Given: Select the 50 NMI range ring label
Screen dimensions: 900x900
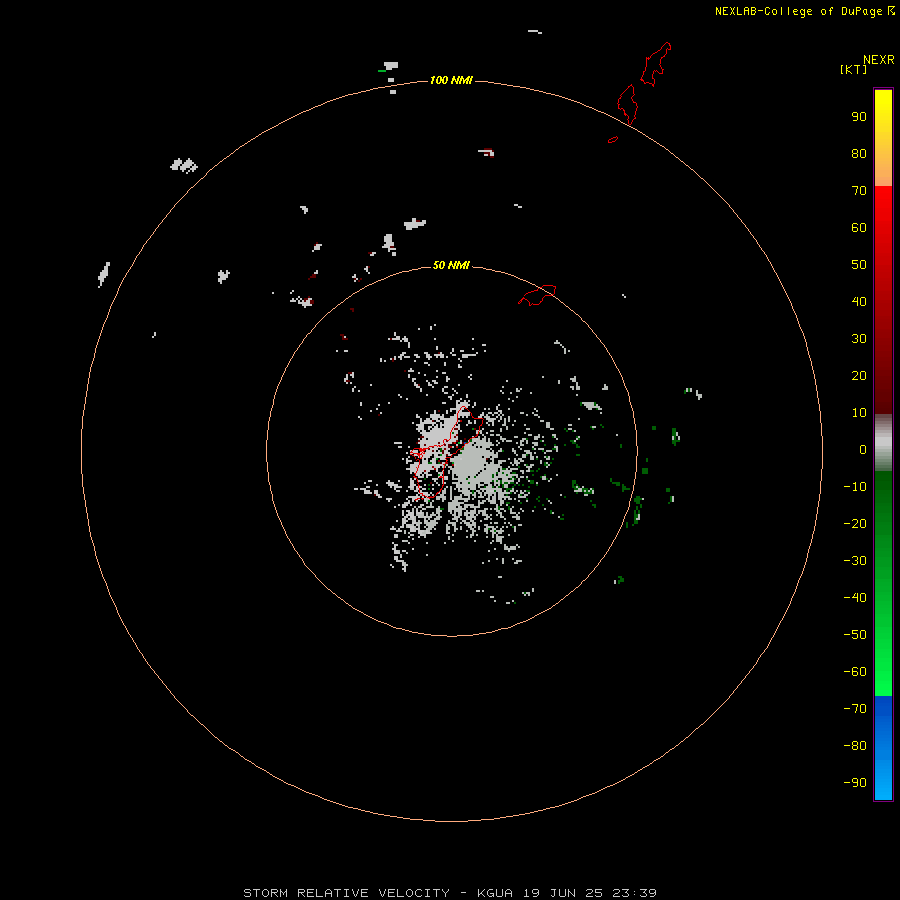Looking at the screenshot, I should tap(451, 265).
